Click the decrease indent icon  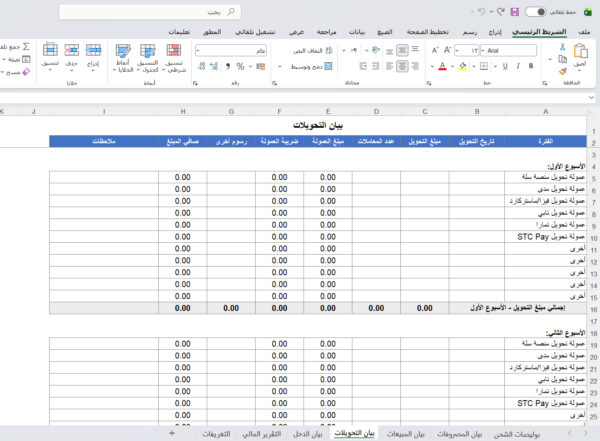tap(376, 67)
